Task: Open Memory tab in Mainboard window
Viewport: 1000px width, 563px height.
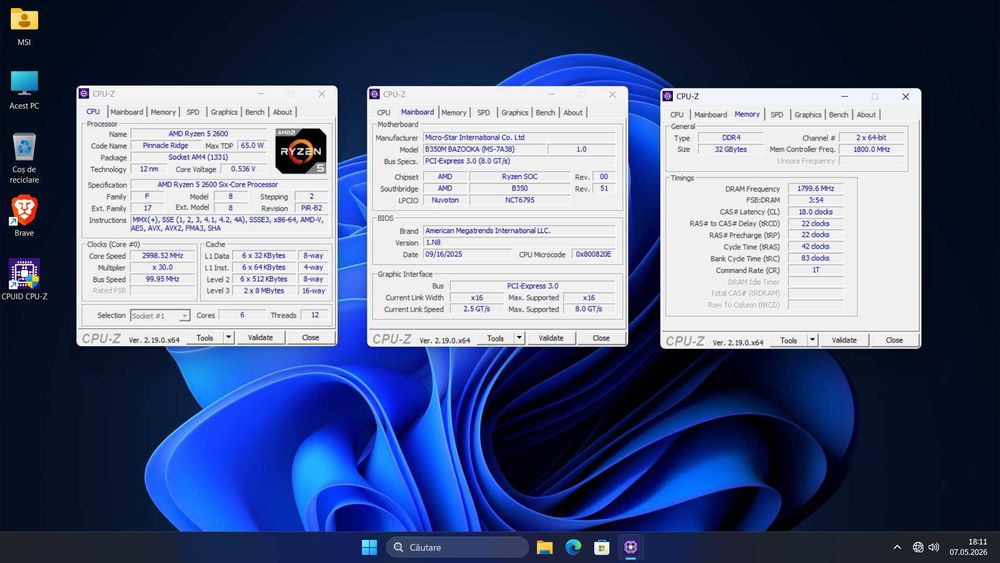Action: pyautogui.click(x=453, y=113)
